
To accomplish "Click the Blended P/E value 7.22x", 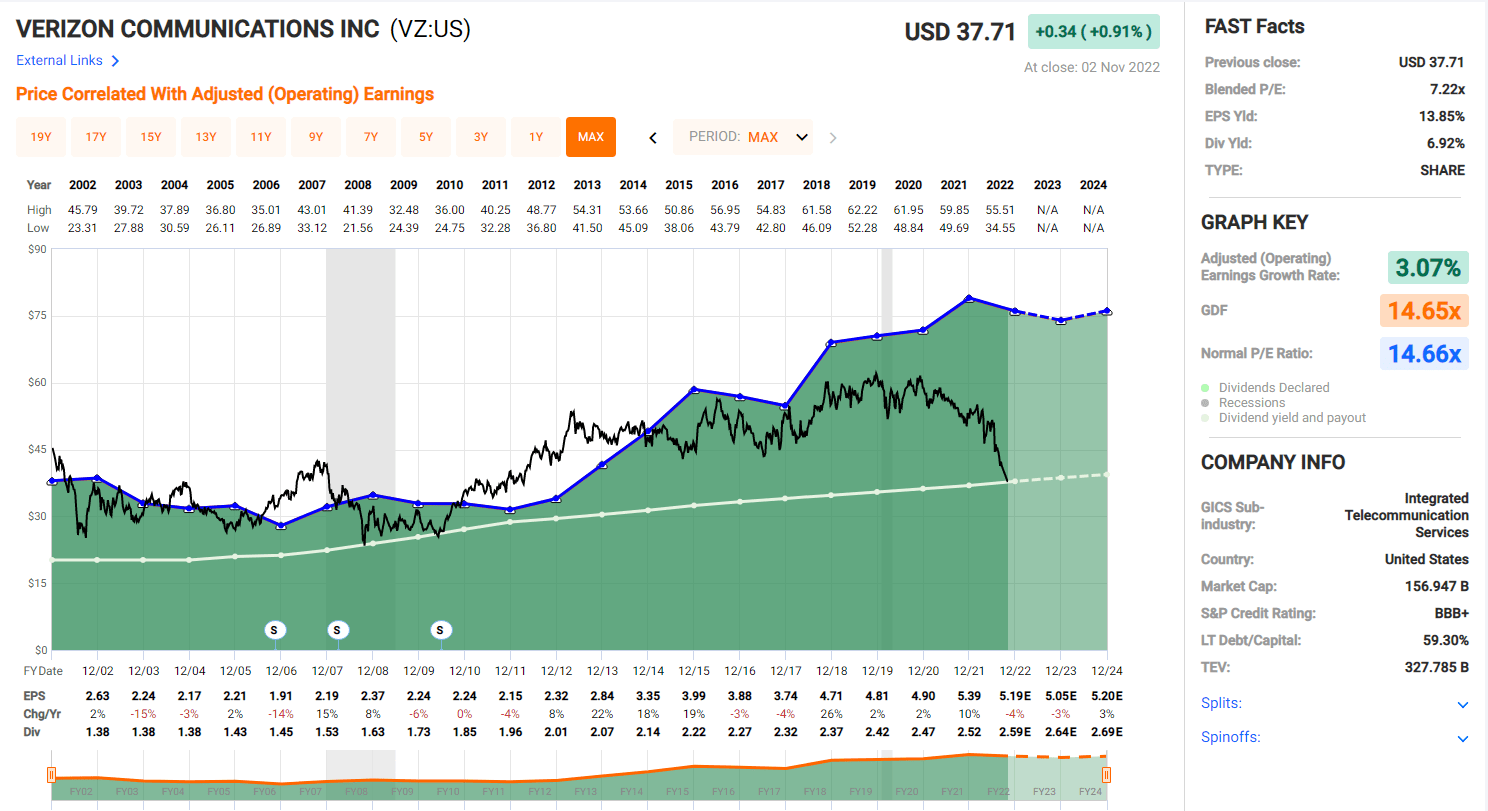I will tap(1447, 89).
